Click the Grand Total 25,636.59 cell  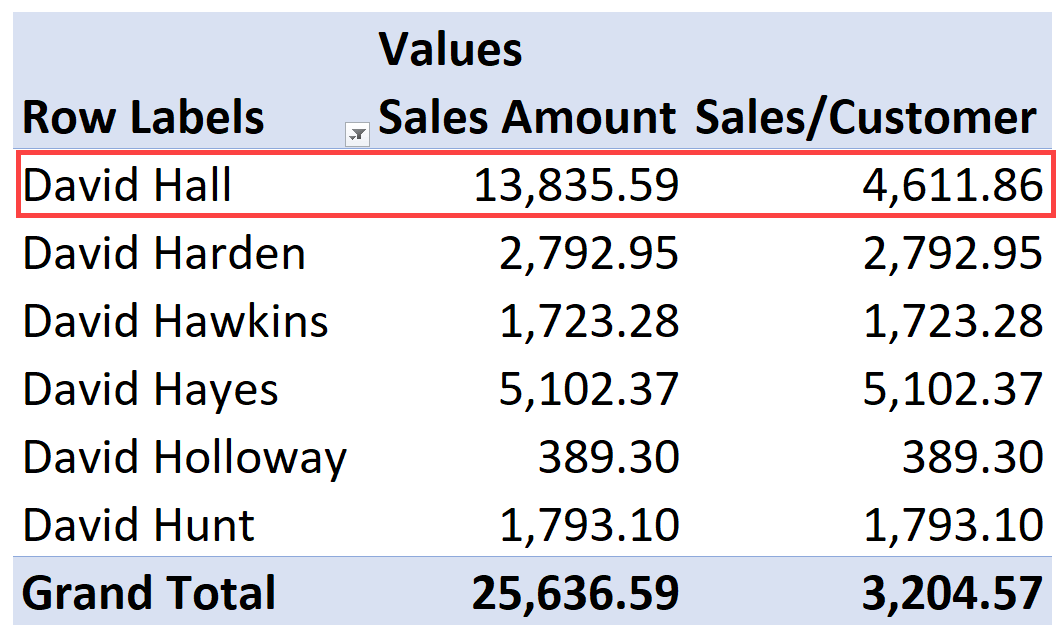[575, 593]
